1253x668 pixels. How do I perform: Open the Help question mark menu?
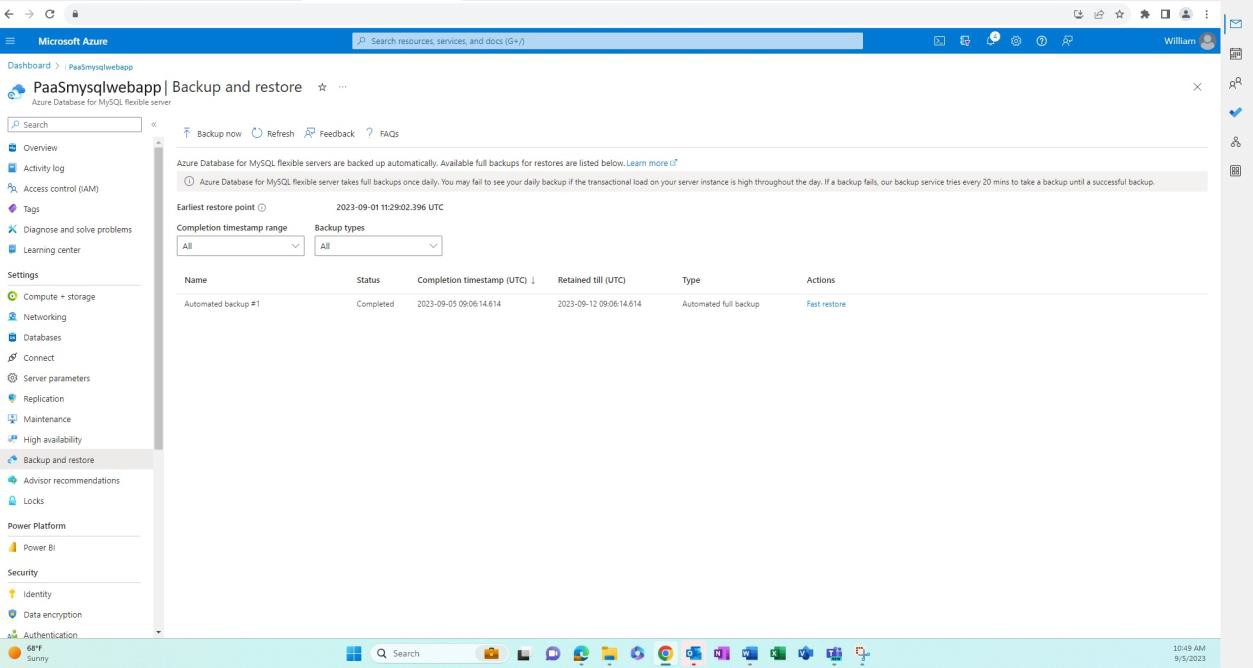1040,42
